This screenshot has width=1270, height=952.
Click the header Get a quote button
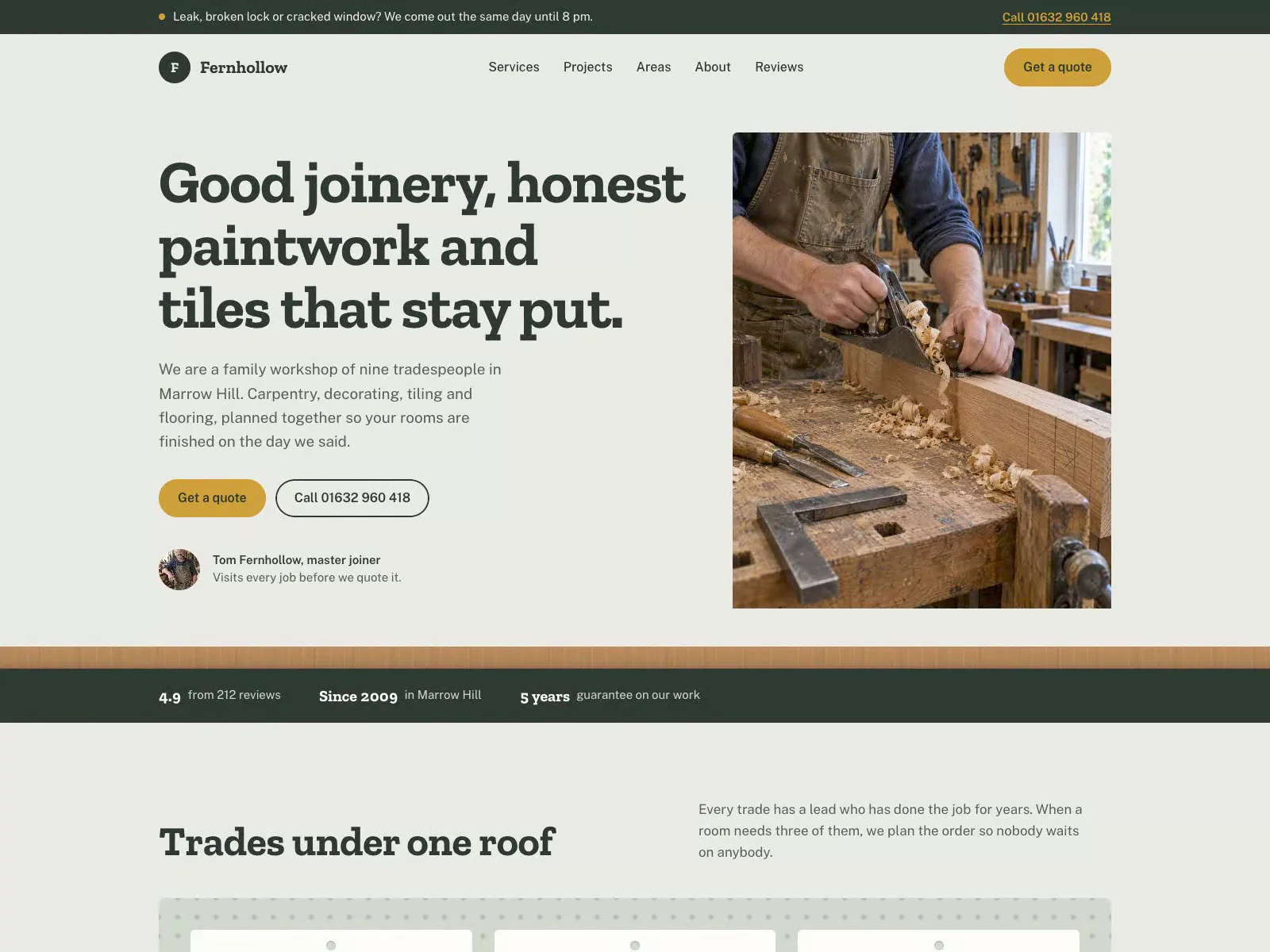point(1057,67)
